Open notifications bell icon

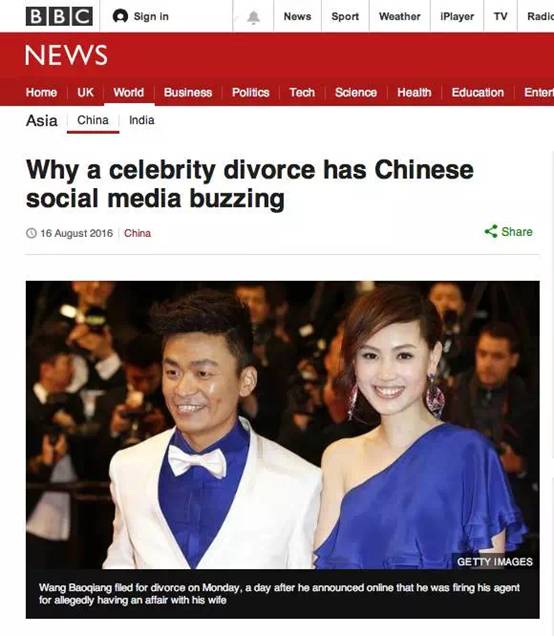click(x=253, y=17)
